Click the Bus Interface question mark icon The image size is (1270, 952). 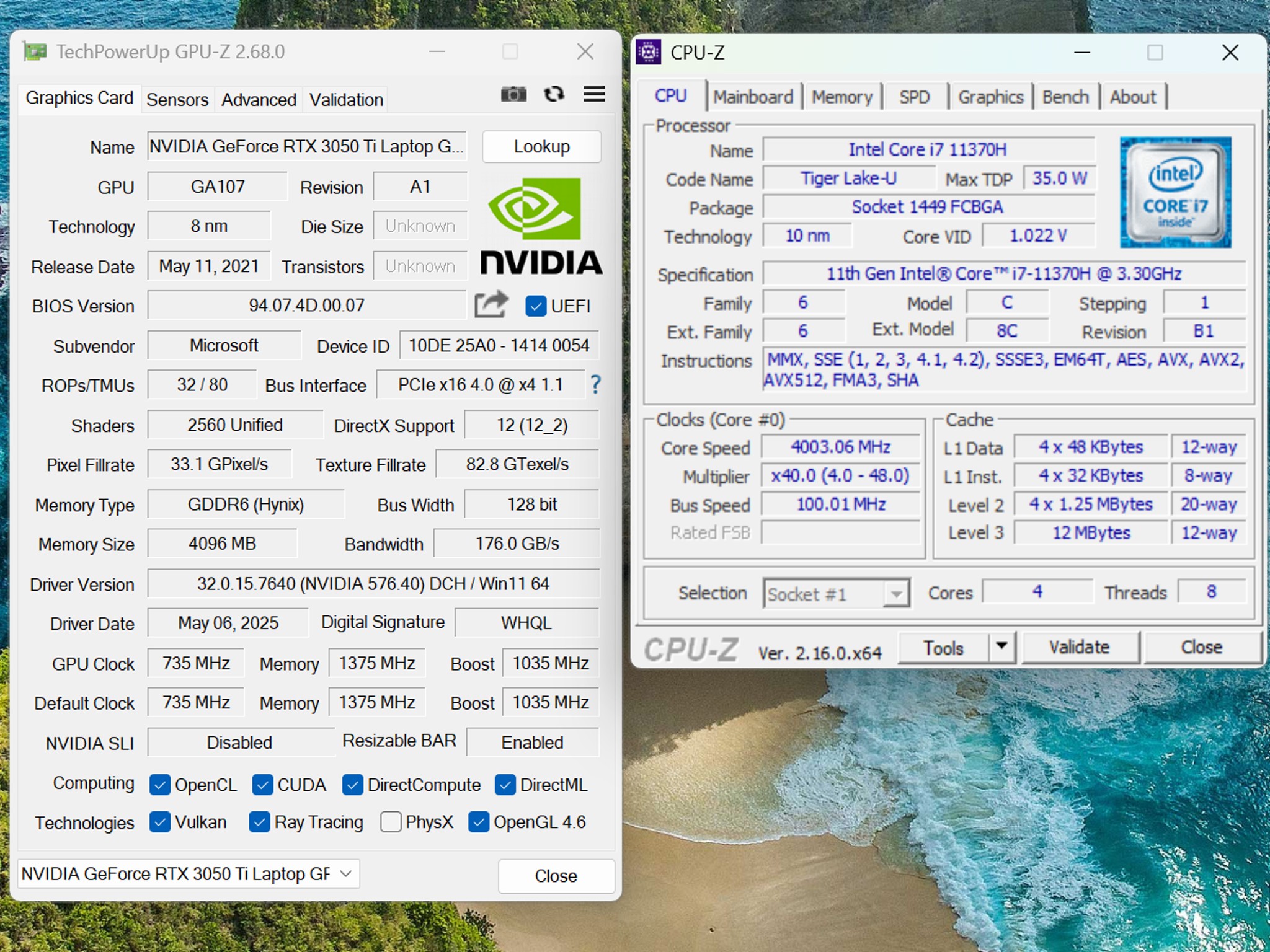(x=595, y=385)
